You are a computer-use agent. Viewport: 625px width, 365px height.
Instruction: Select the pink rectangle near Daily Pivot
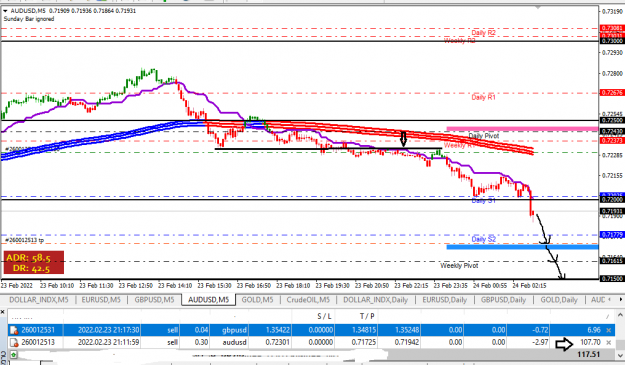pyautogui.click(x=522, y=129)
